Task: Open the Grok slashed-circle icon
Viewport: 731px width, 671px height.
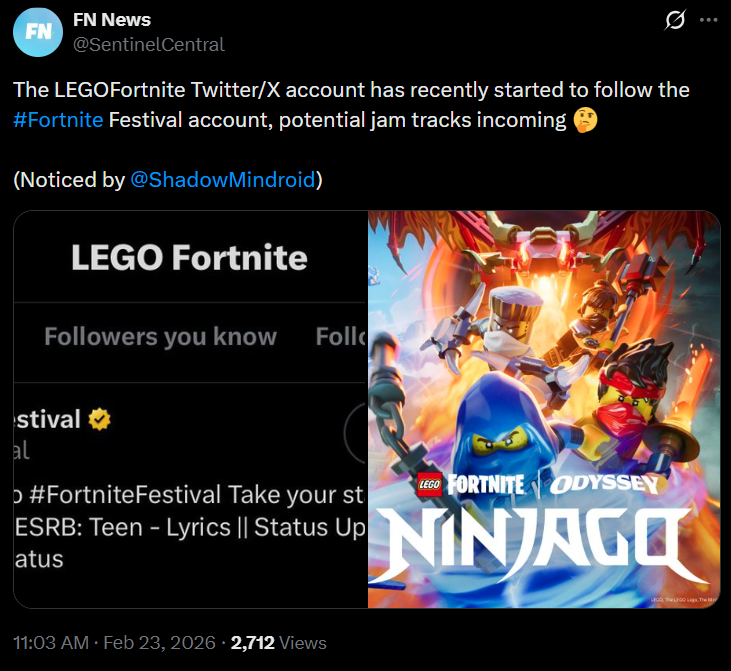Action: coord(674,20)
